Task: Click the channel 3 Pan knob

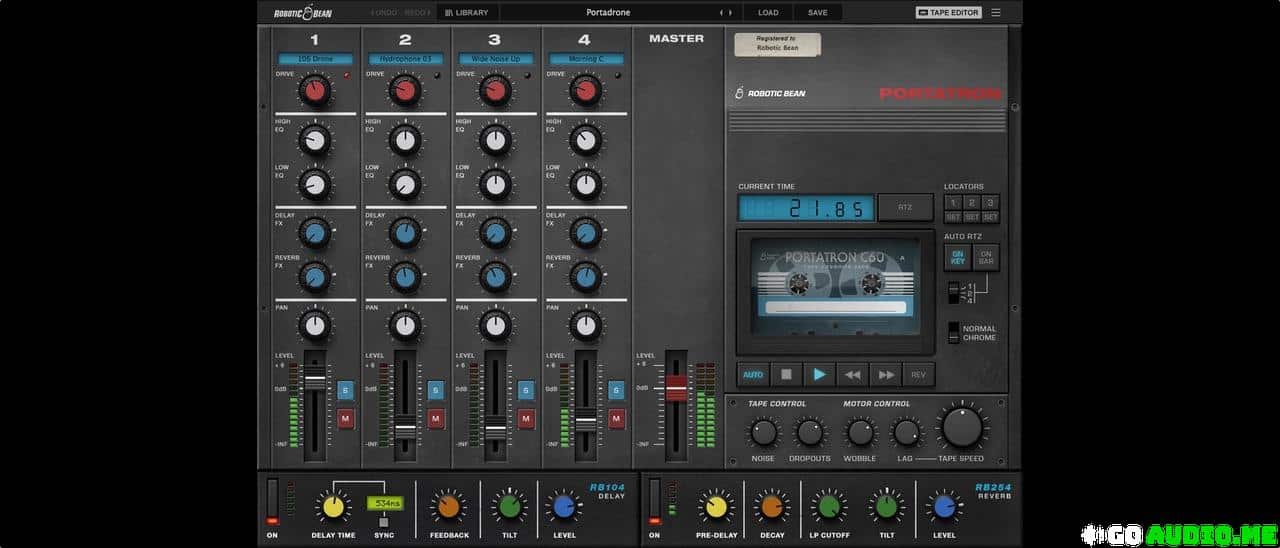Action: point(495,325)
